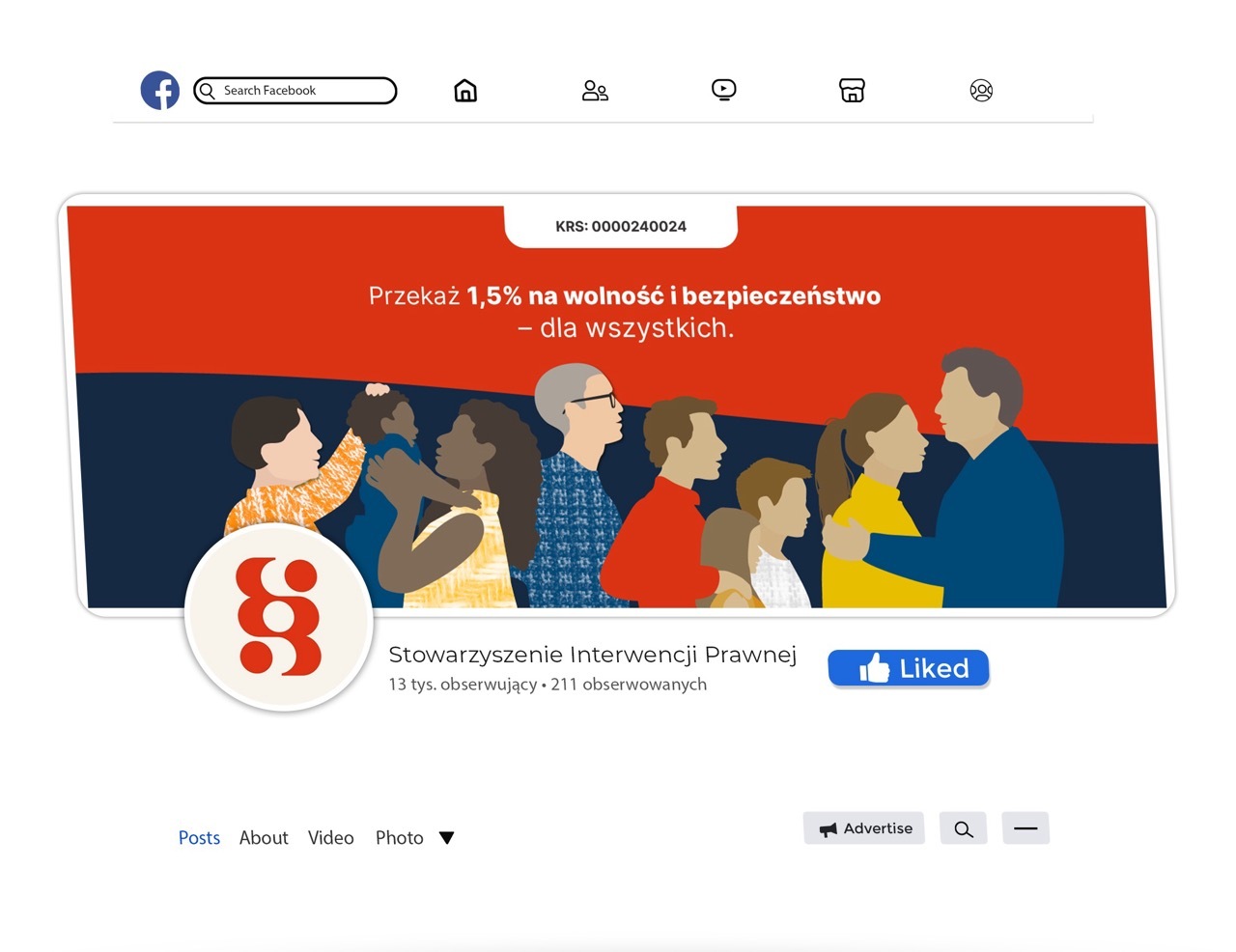The height and width of the screenshot is (952, 1236).
Task: Switch to the Photo tab
Action: pos(400,838)
